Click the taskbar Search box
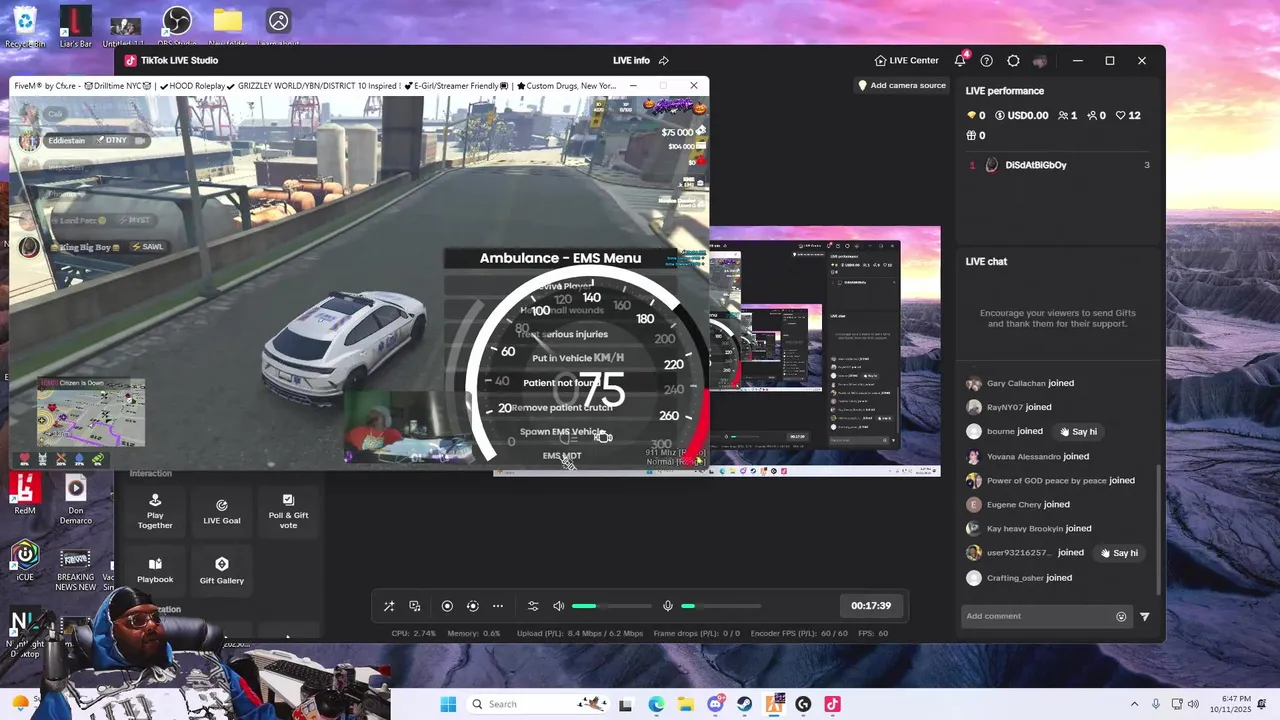 pyautogui.click(x=536, y=704)
